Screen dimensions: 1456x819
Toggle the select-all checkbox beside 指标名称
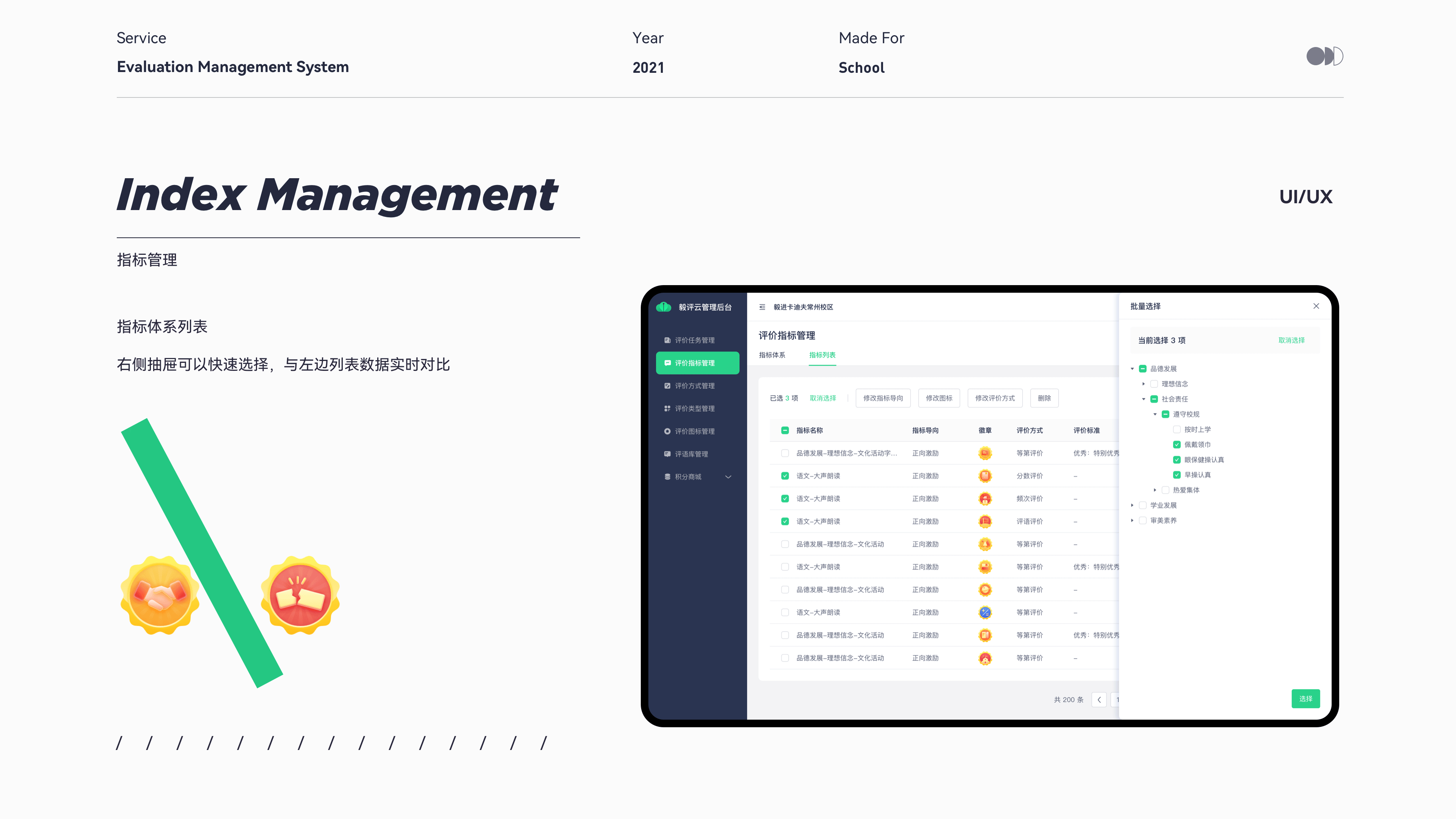coord(784,430)
